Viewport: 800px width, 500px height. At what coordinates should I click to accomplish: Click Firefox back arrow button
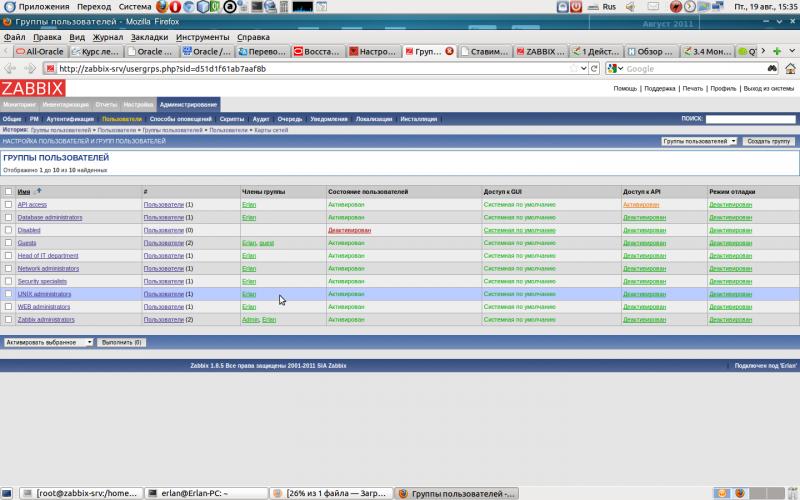pyautogui.click(x=10, y=68)
